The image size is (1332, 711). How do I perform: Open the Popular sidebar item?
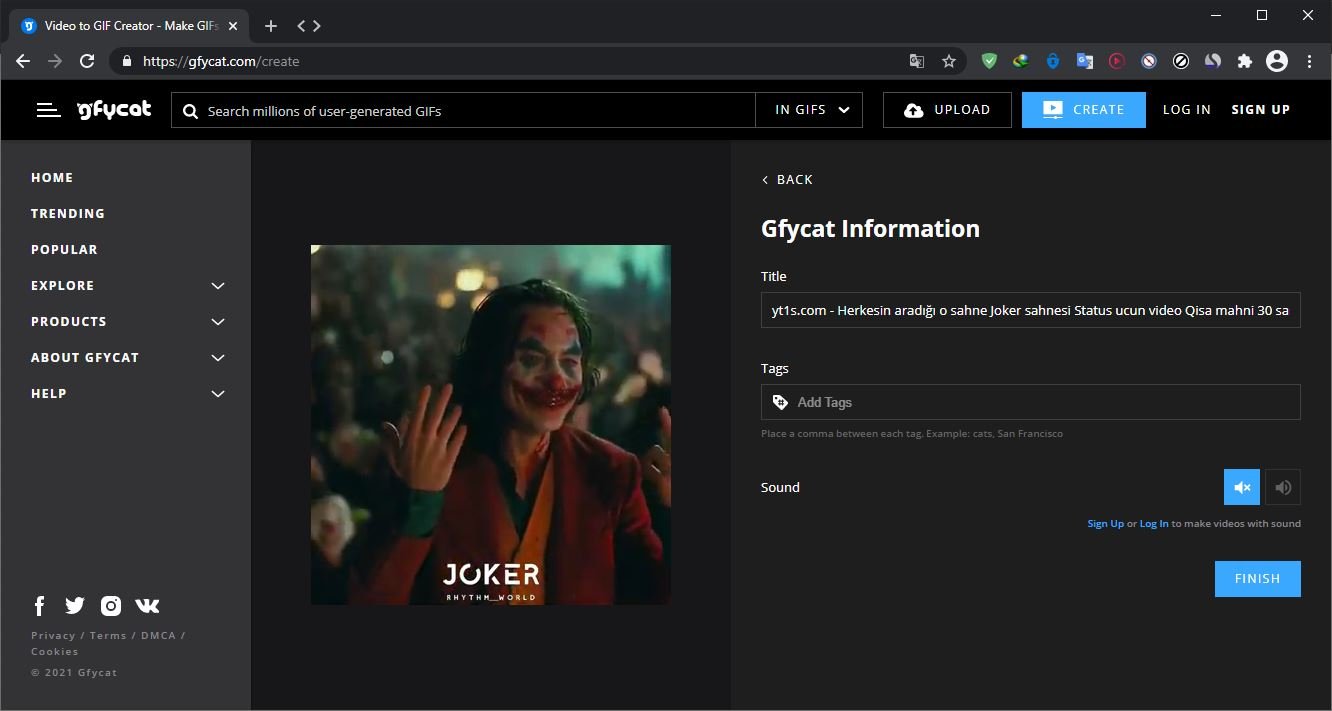pyautogui.click(x=64, y=249)
